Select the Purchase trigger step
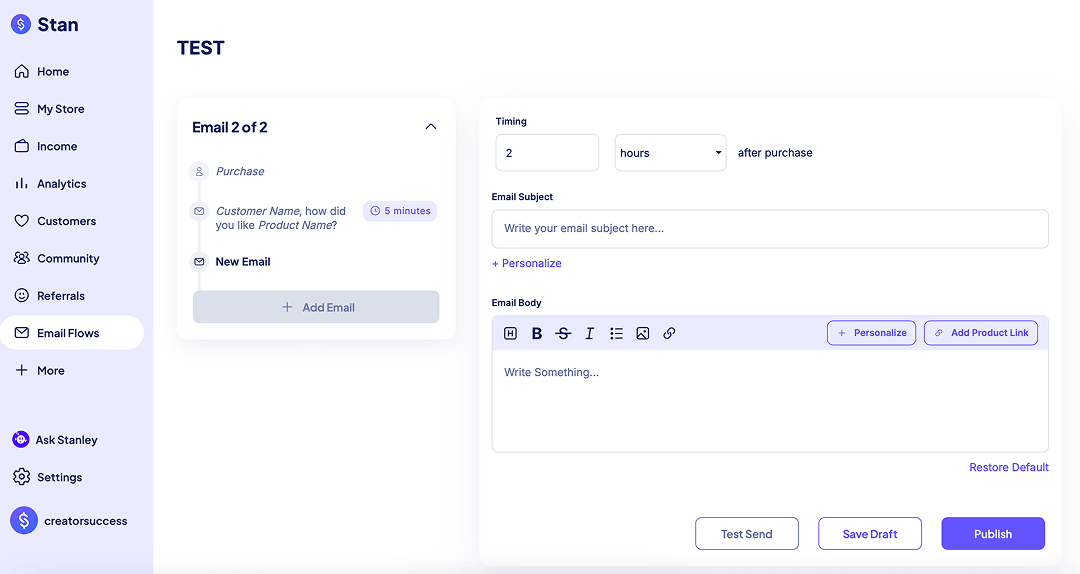Screen dimensions: 1080x574 click(x=240, y=171)
